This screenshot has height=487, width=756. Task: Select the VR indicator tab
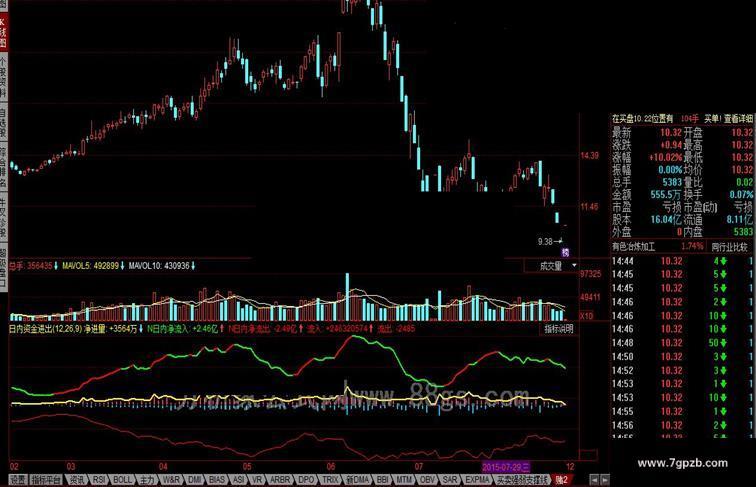pyautogui.click(x=257, y=480)
